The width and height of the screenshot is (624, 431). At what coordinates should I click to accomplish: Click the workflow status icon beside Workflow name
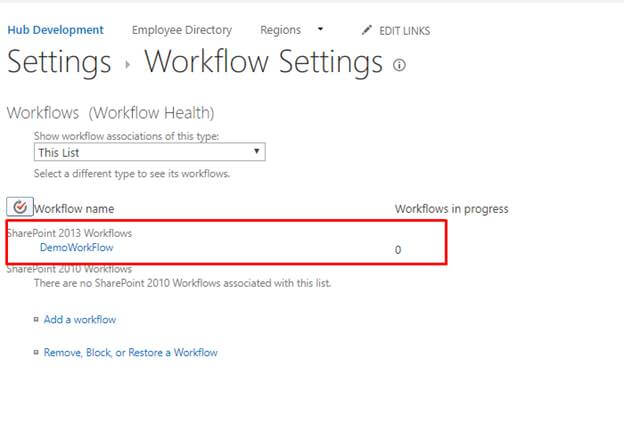click(x=20, y=207)
